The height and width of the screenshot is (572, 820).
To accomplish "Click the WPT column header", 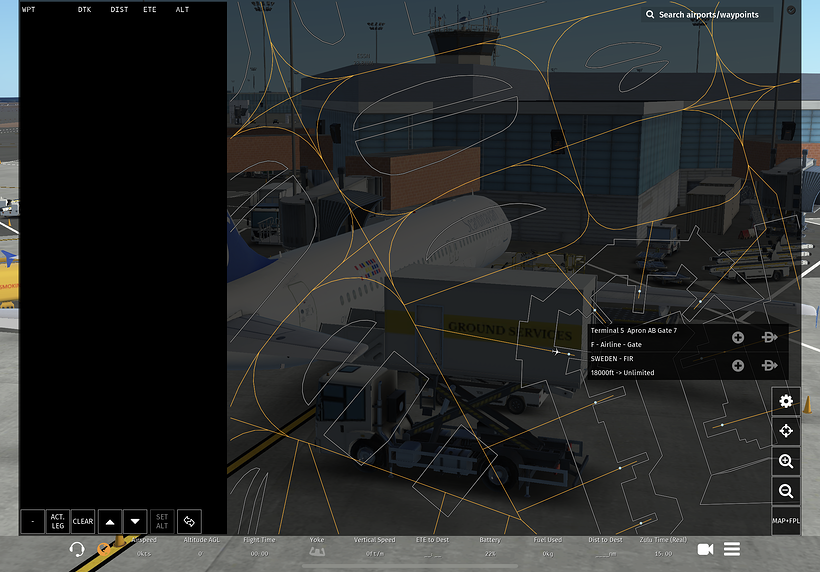I will (x=29, y=9).
